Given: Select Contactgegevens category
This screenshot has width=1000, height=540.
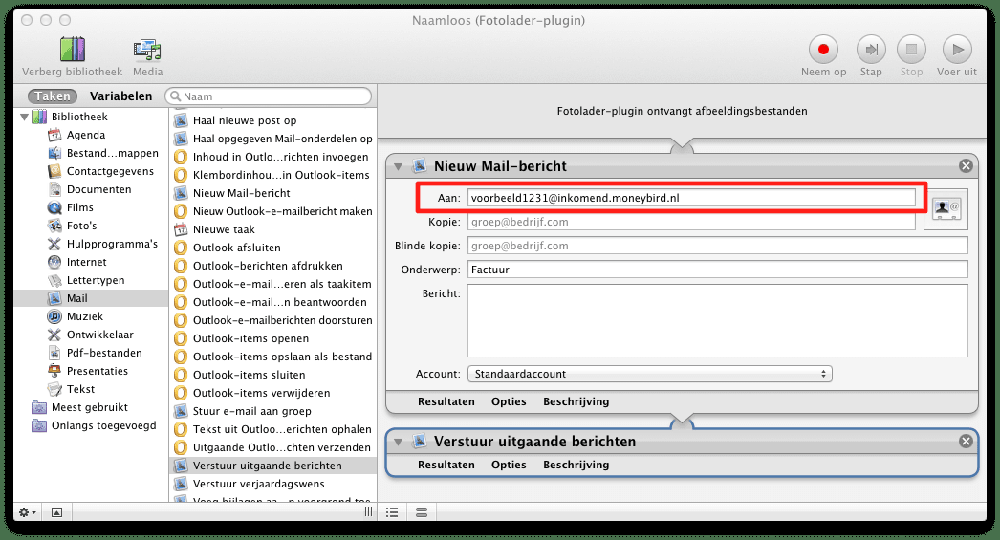Looking at the screenshot, I should (102, 171).
